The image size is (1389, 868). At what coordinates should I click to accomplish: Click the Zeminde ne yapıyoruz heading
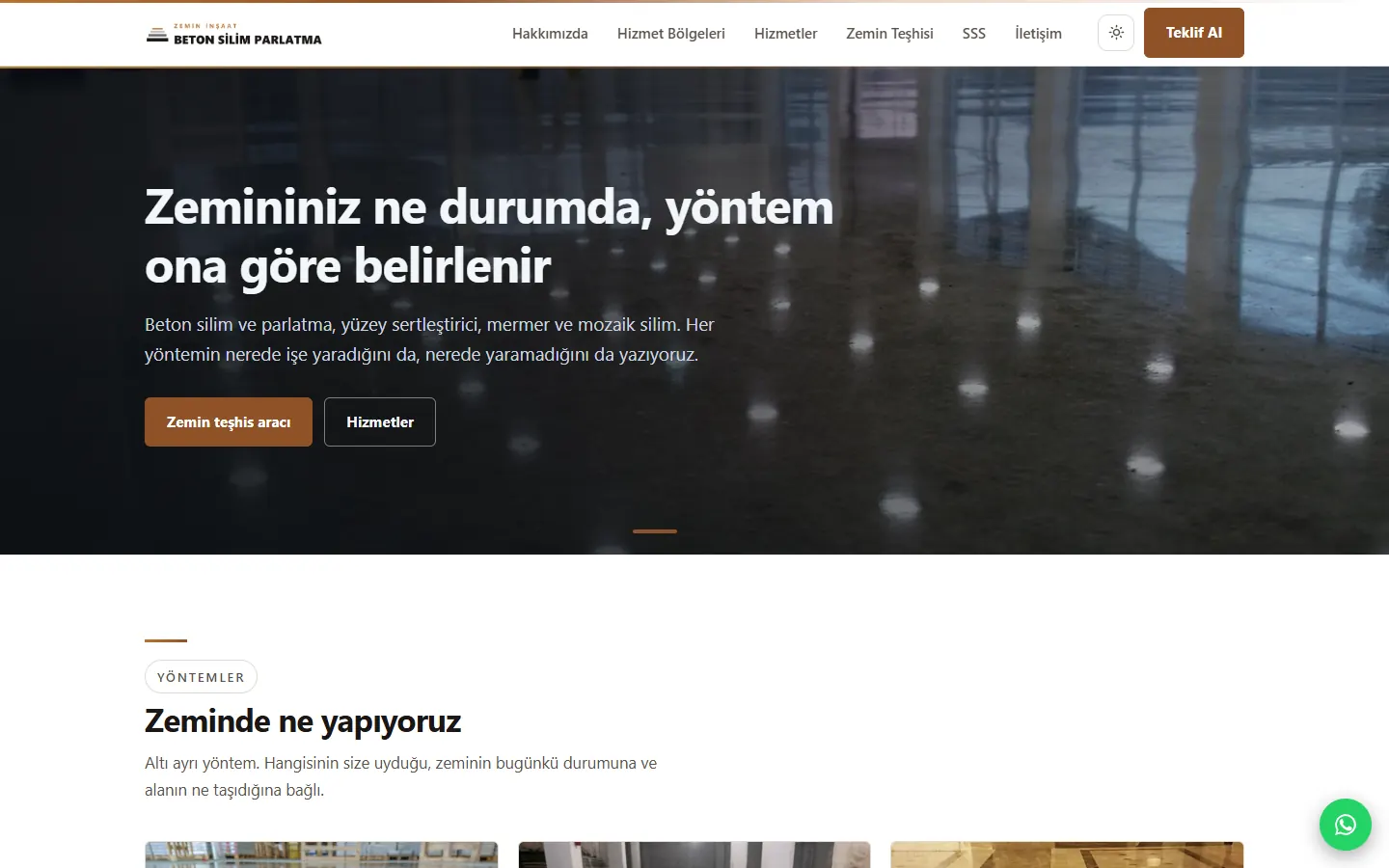pyautogui.click(x=303, y=721)
